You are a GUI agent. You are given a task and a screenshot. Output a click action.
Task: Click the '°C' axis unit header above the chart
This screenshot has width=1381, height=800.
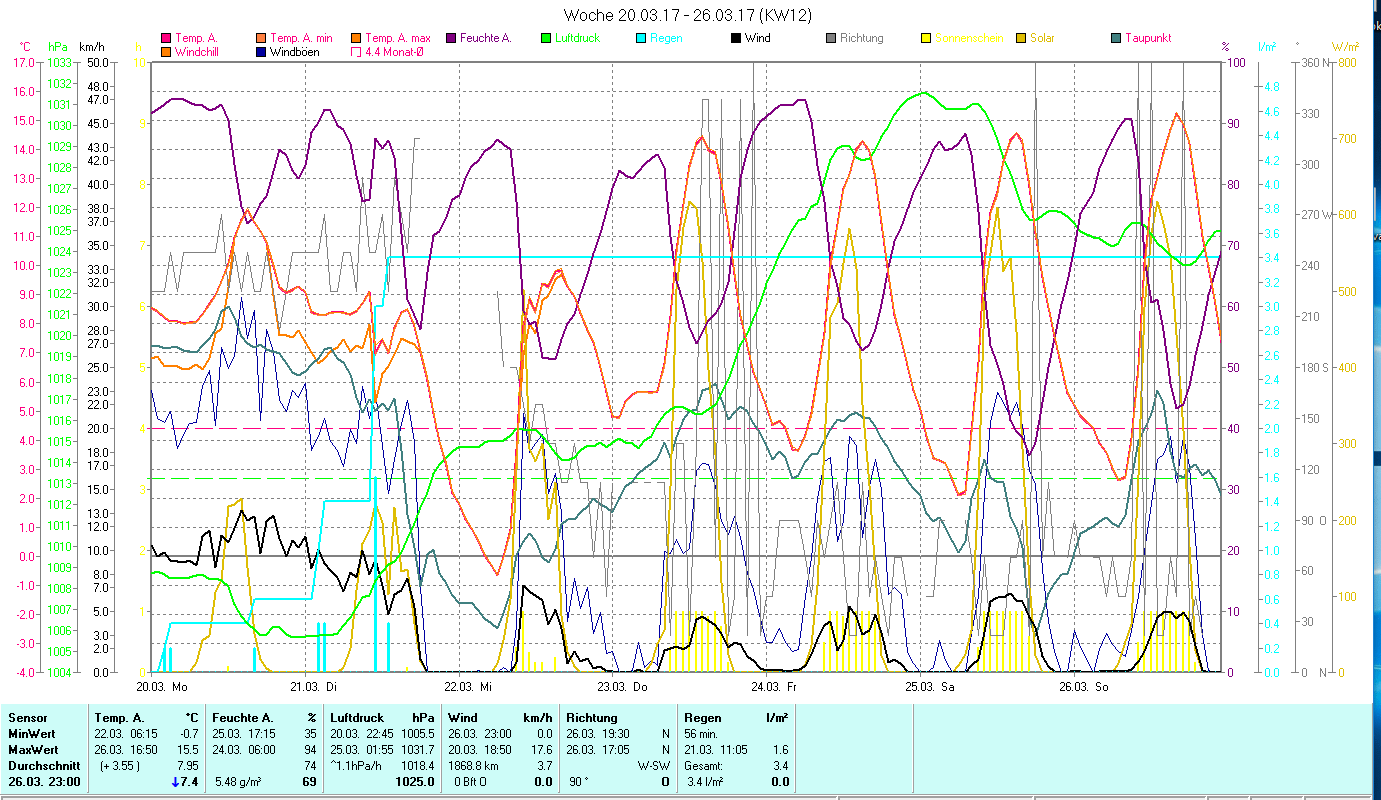pyautogui.click(x=25, y=47)
